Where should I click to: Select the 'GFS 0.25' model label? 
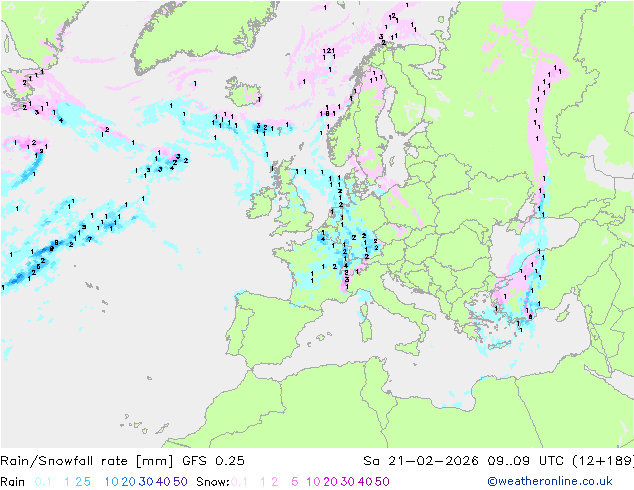pos(213,461)
